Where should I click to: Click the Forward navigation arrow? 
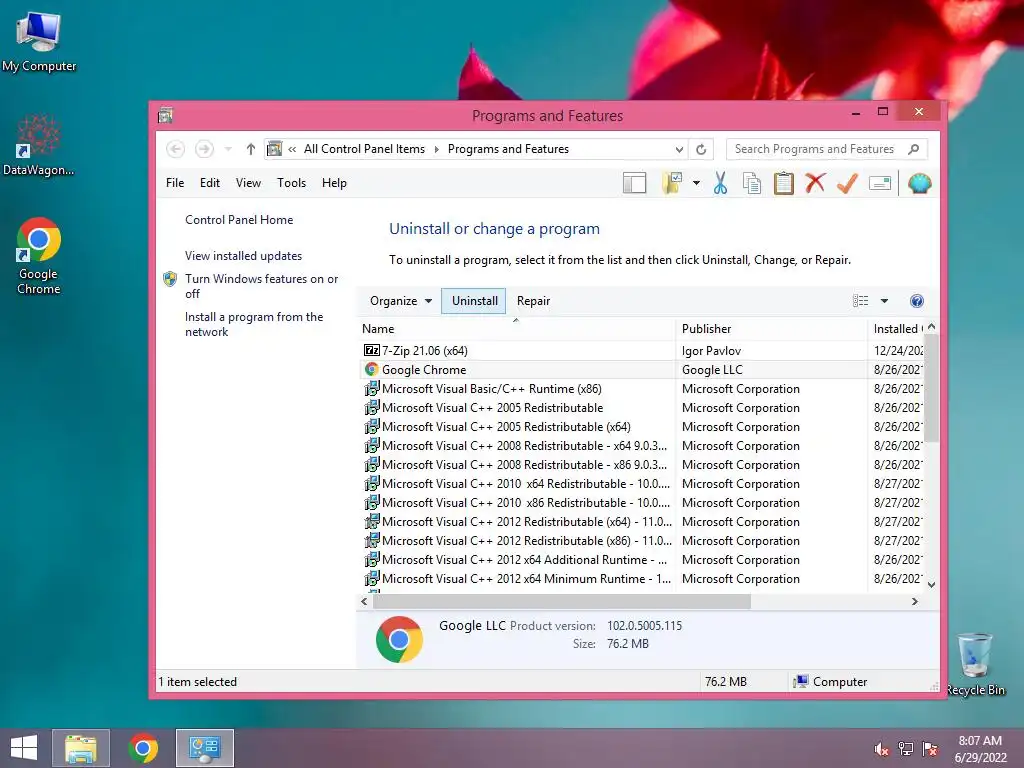204,149
